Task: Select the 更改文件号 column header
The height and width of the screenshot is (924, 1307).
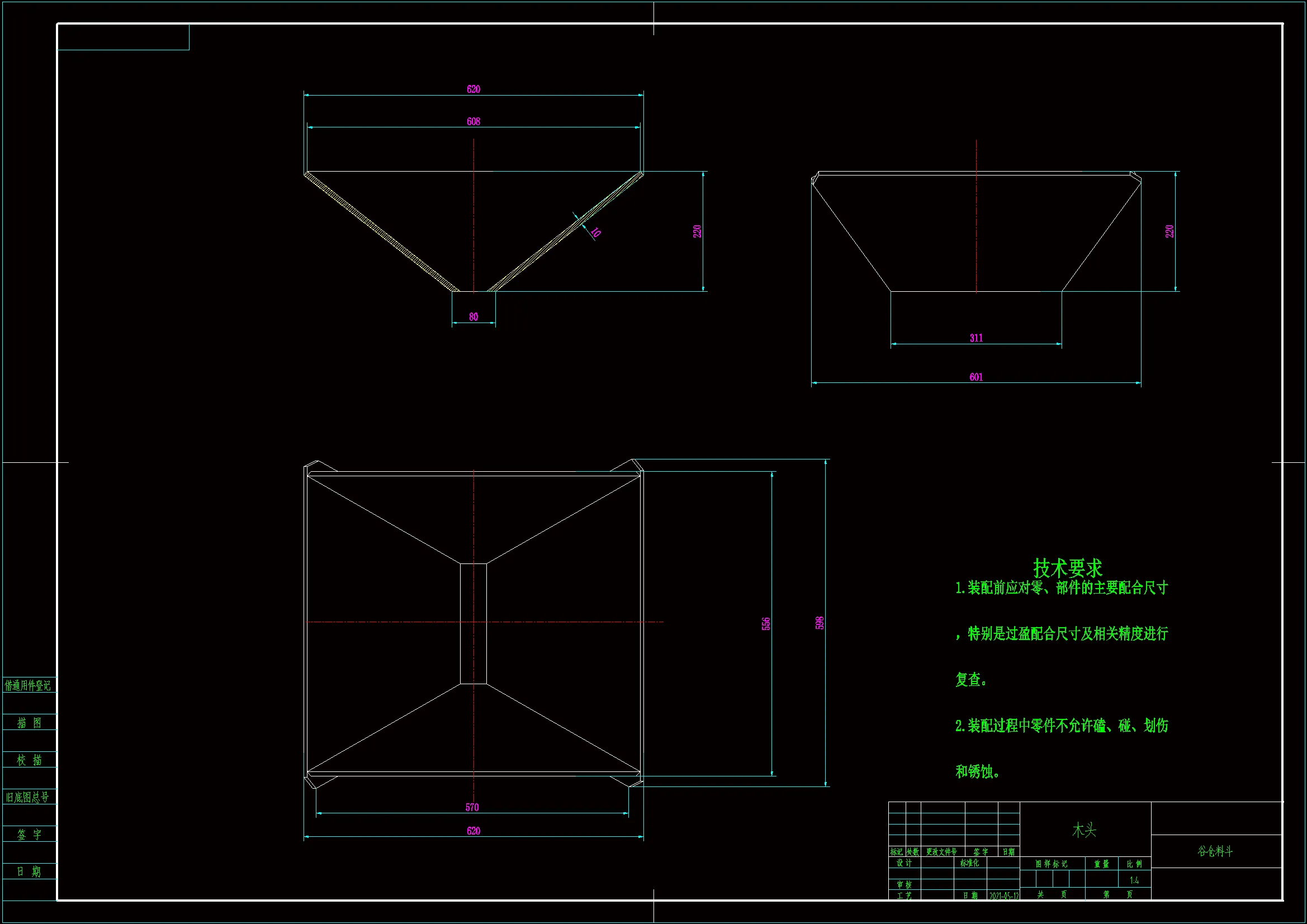Action: point(941,852)
